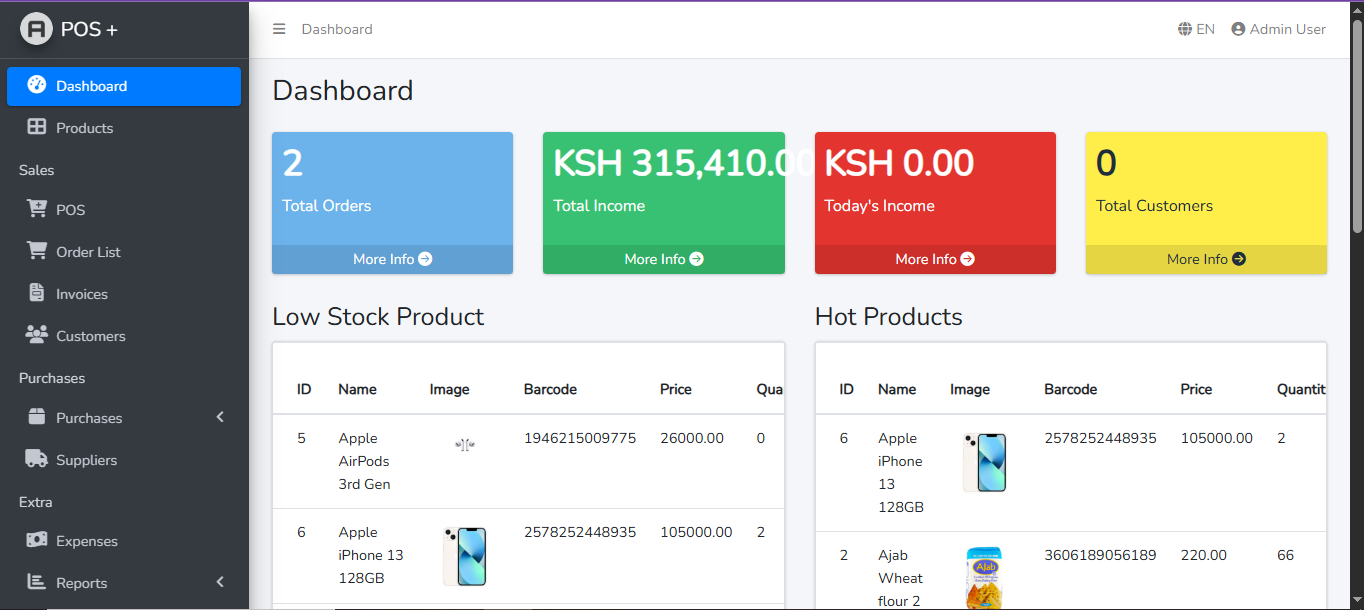1364x610 pixels.
Task: Select Sales section in the sidebar
Action: [x=36, y=170]
